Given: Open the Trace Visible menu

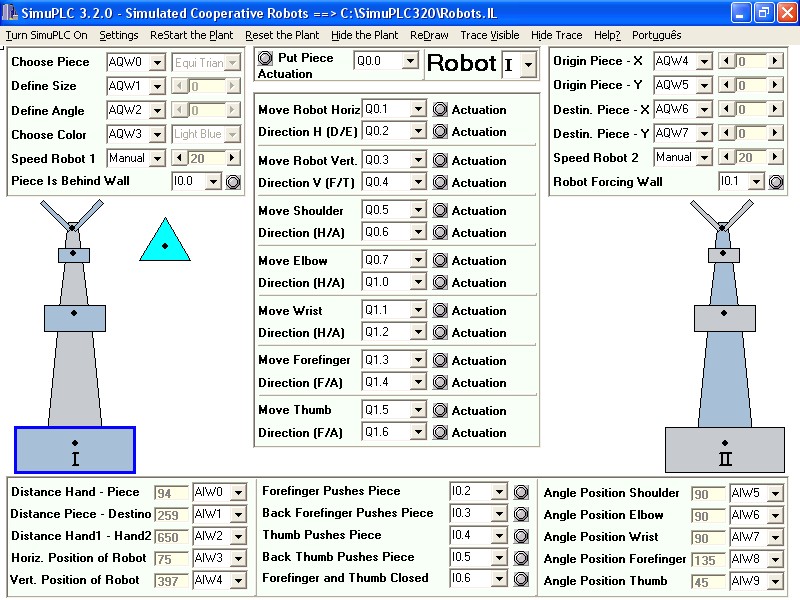Looking at the screenshot, I should (x=490, y=35).
